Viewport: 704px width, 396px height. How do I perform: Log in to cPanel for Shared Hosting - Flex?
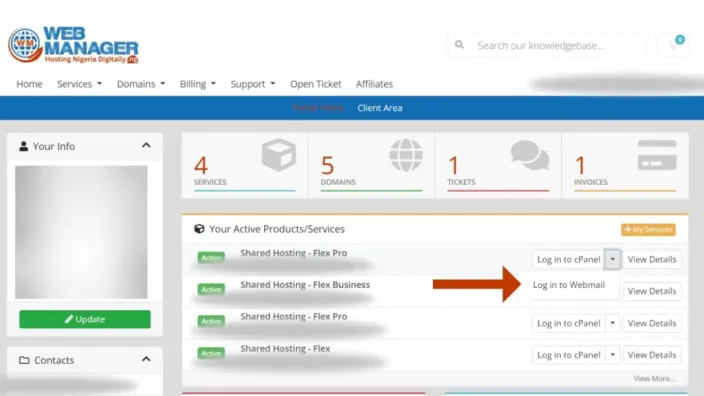click(x=568, y=355)
